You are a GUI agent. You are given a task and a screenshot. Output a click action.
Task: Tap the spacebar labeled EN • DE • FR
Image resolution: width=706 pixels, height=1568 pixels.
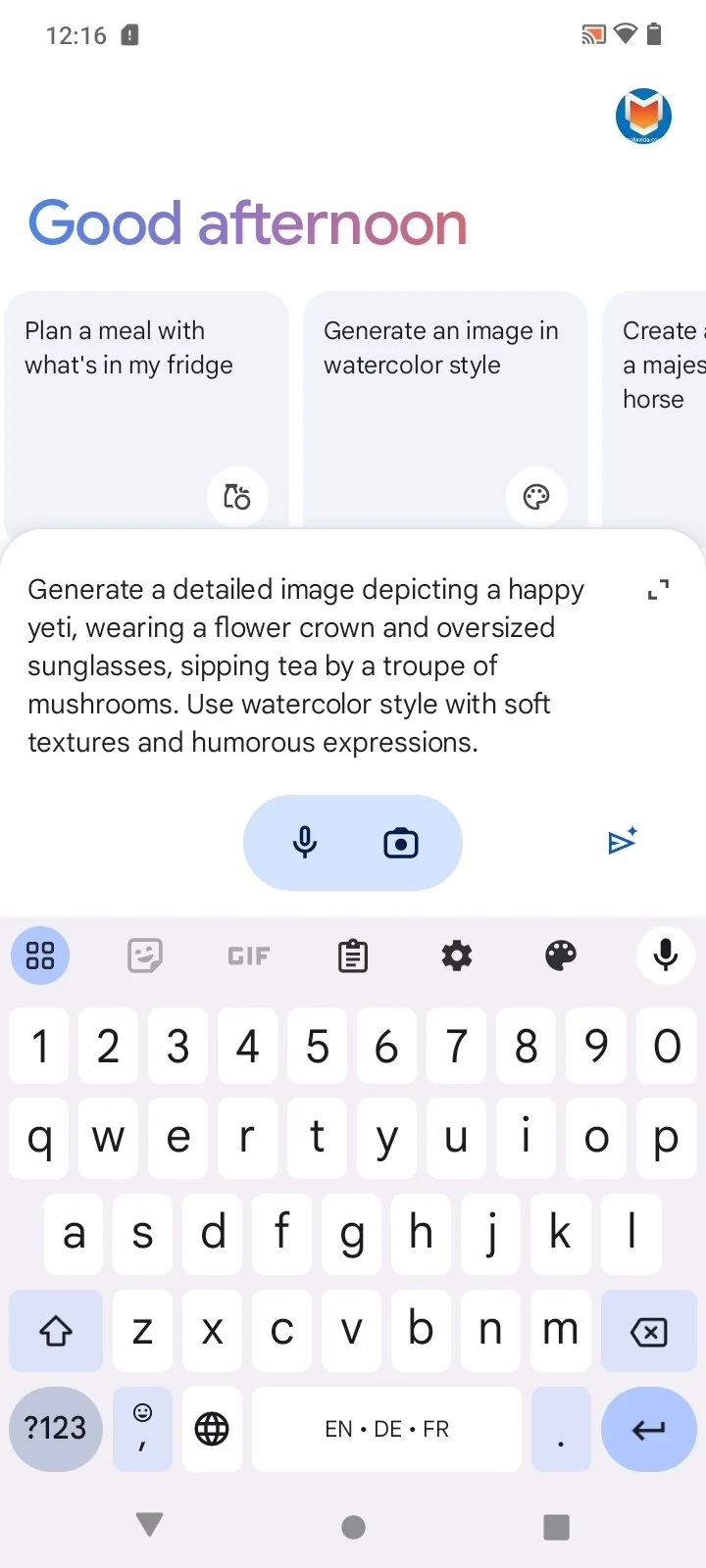coord(387,1429)
